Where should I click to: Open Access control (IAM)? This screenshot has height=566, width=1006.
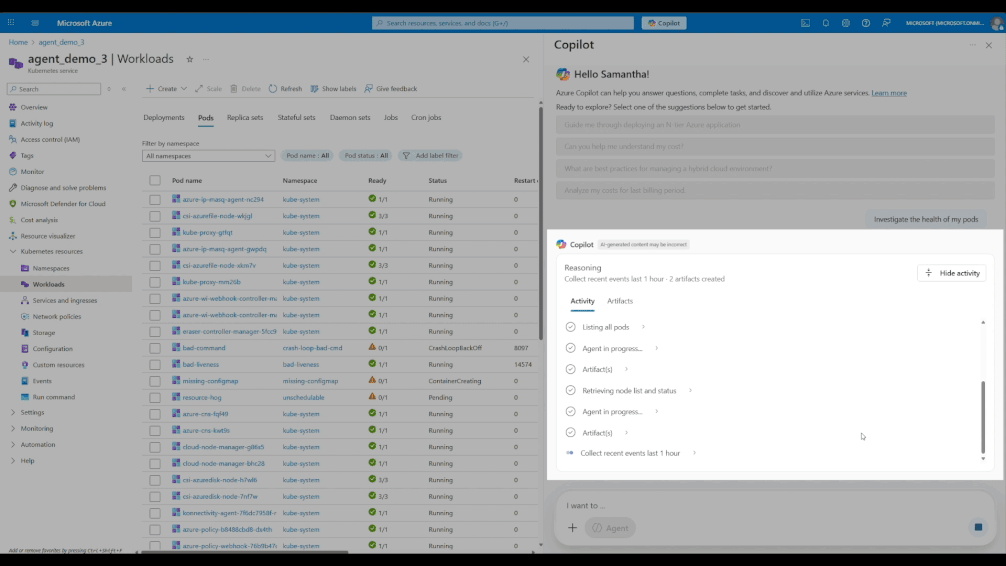point(50,139)
